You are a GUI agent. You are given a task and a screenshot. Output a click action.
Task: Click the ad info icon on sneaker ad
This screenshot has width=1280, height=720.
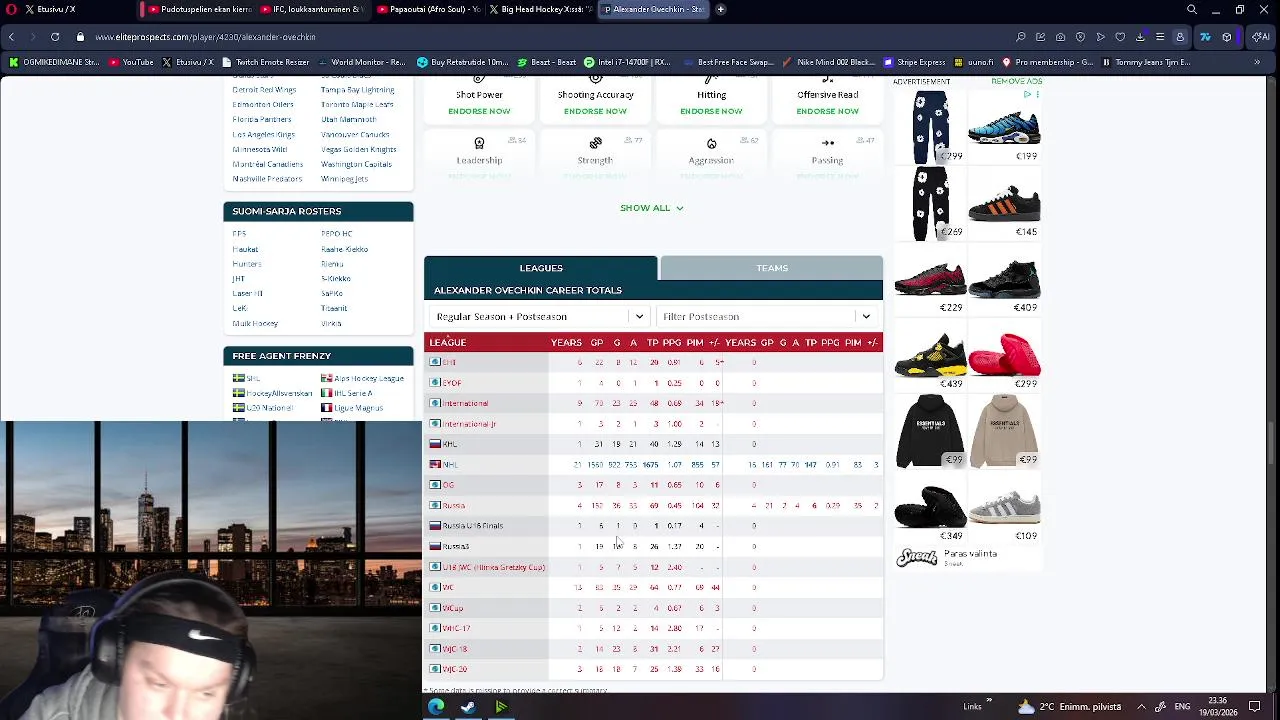pyautogui.click(x=1029, y=94)
